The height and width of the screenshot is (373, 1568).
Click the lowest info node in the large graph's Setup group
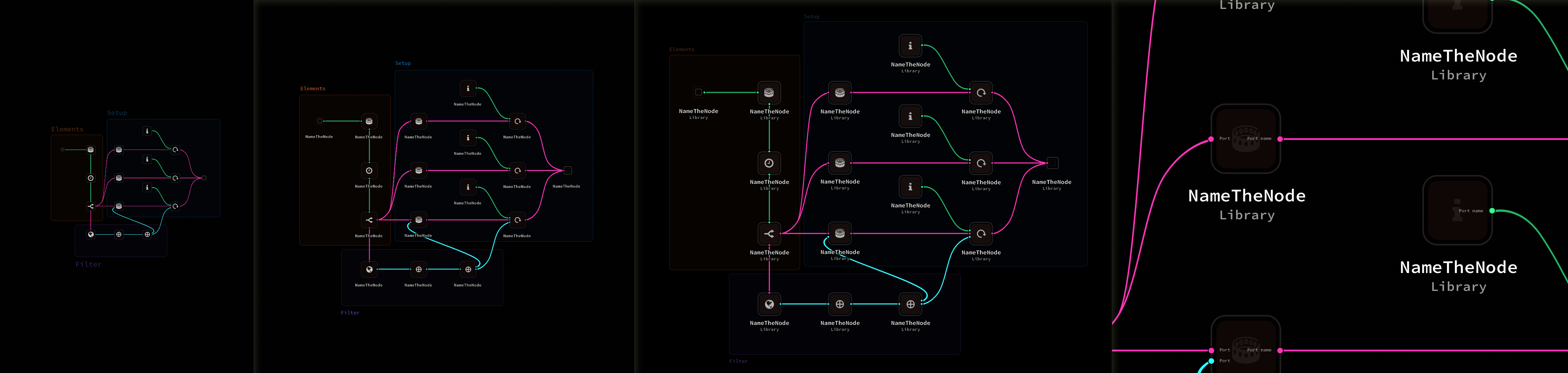coord(910,187)
